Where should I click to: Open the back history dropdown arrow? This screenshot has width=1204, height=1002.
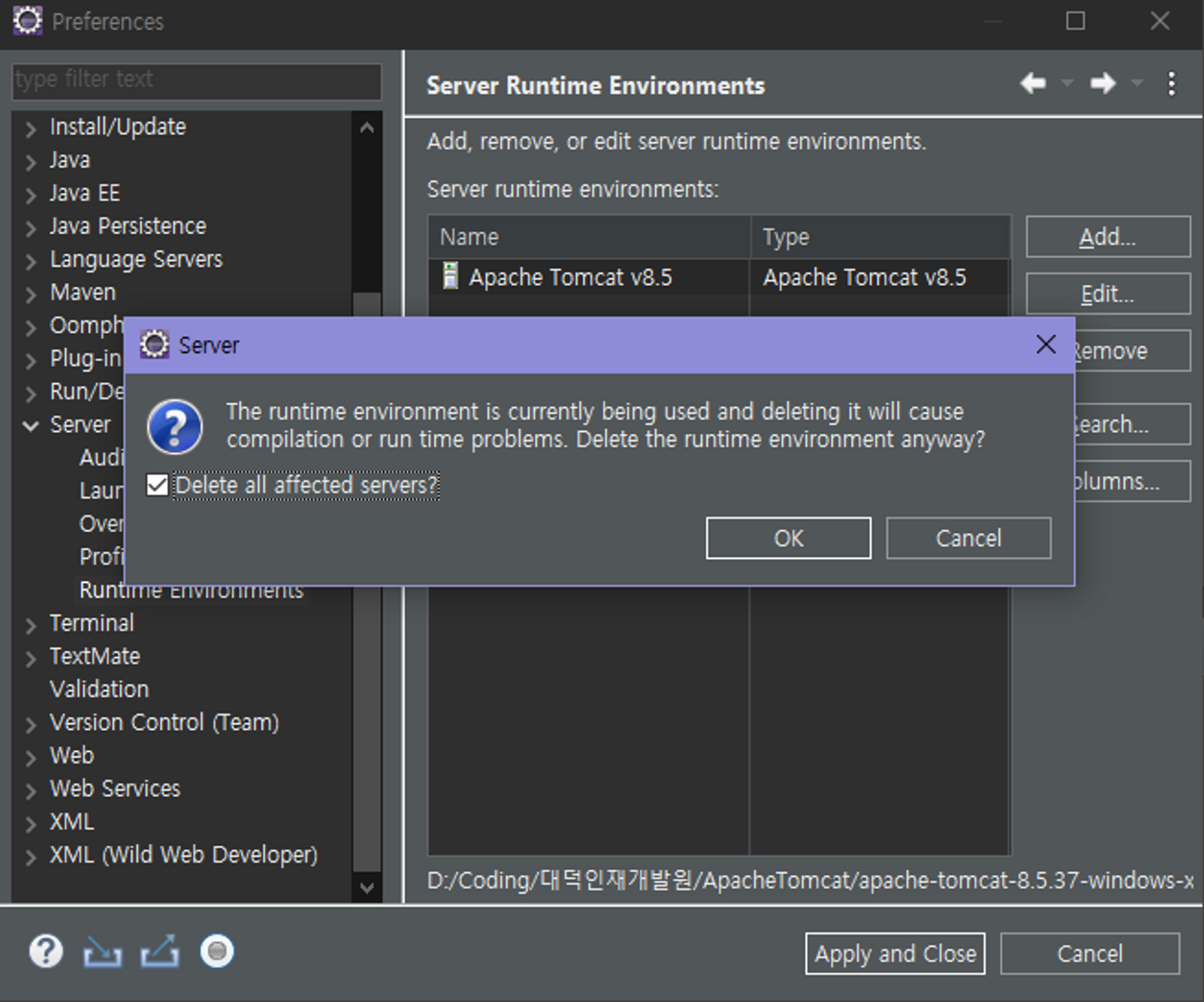point(1067,84)
